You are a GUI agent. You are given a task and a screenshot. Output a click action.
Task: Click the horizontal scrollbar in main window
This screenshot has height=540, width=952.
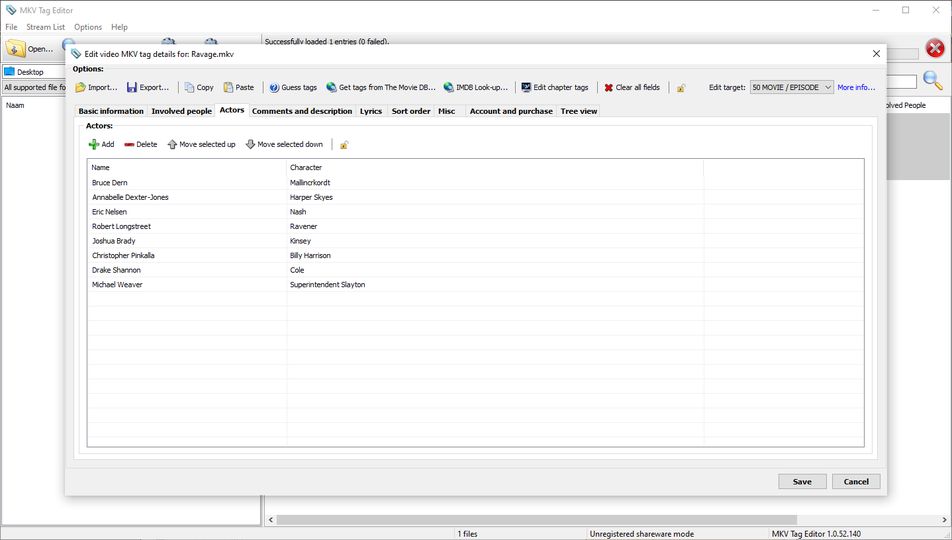coord(537,520)
